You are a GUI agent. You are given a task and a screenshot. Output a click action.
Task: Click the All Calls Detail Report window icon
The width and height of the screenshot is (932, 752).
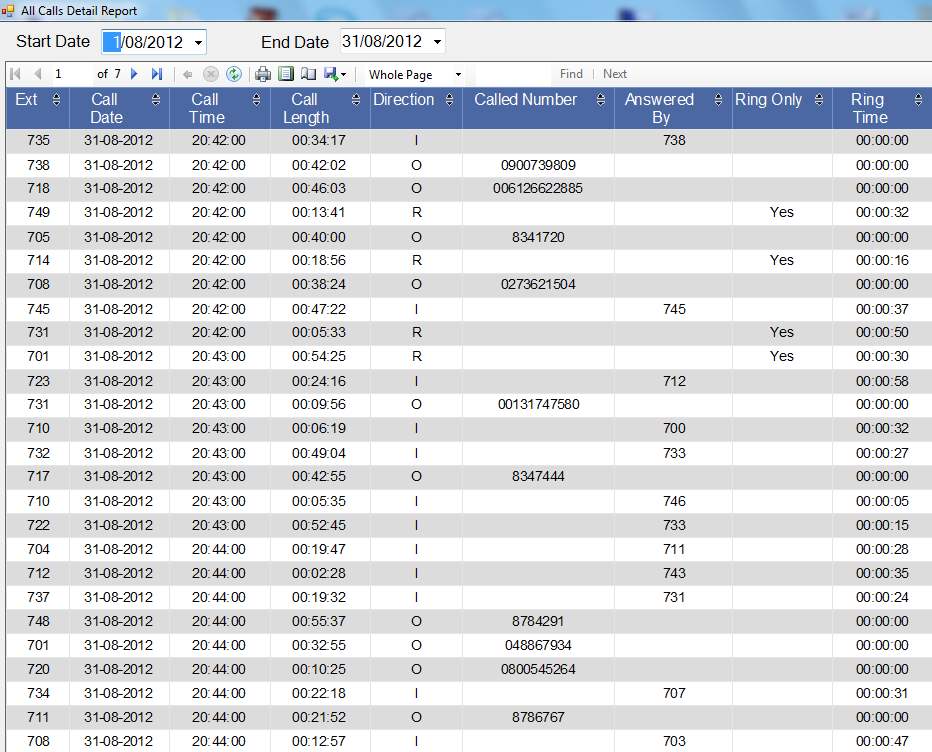pos(8,10)
